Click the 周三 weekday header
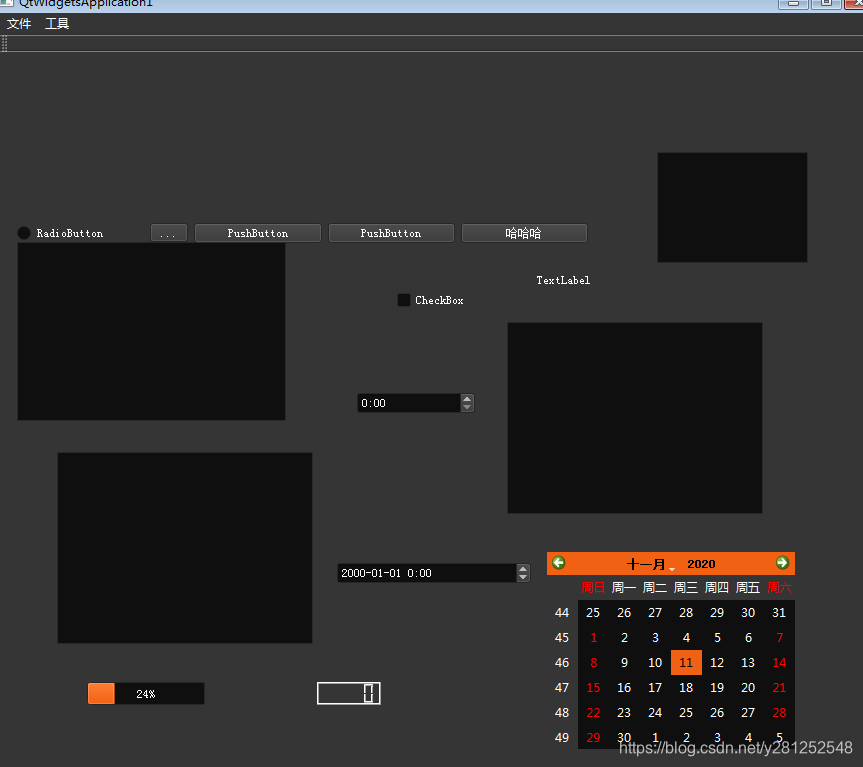863x767 pixels. (x=686, y=588)
